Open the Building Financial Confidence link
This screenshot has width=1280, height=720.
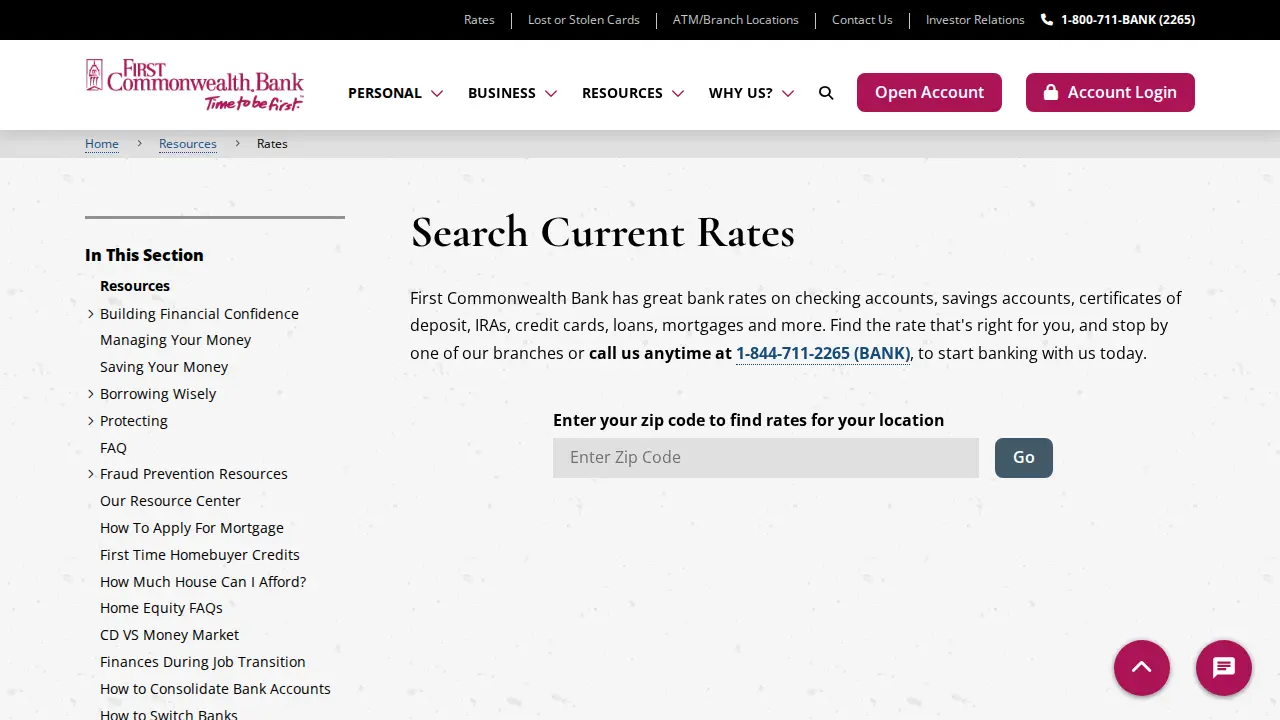199,314
